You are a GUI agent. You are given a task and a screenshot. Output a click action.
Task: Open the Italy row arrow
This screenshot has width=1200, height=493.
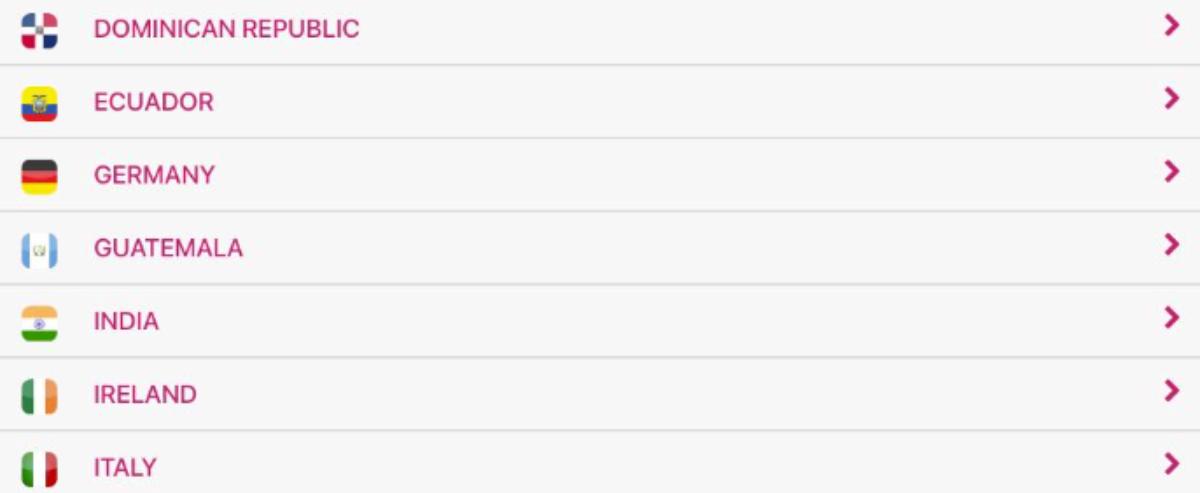click(x=1172, y=463)
